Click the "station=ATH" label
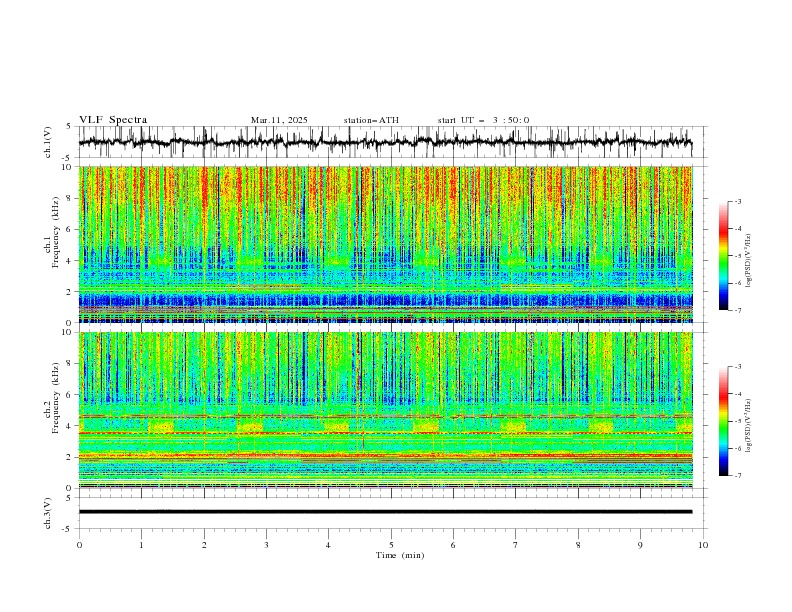 371,120
